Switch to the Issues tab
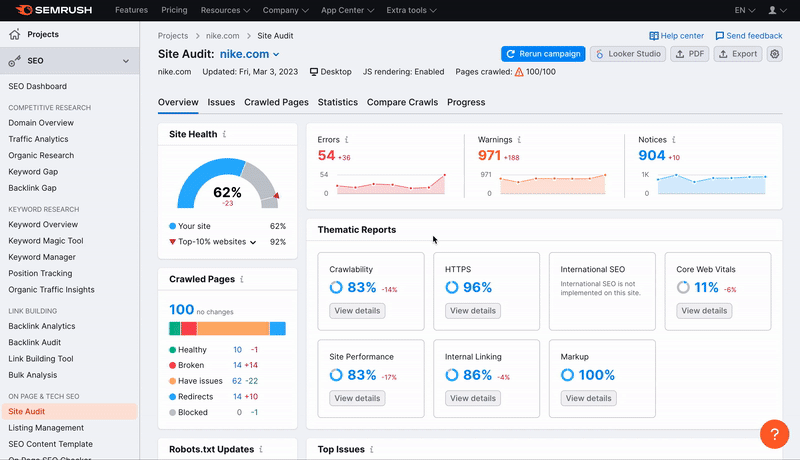The height and width of the screenshot is (460, 800). pyautogui.click(x=221, y=103)
